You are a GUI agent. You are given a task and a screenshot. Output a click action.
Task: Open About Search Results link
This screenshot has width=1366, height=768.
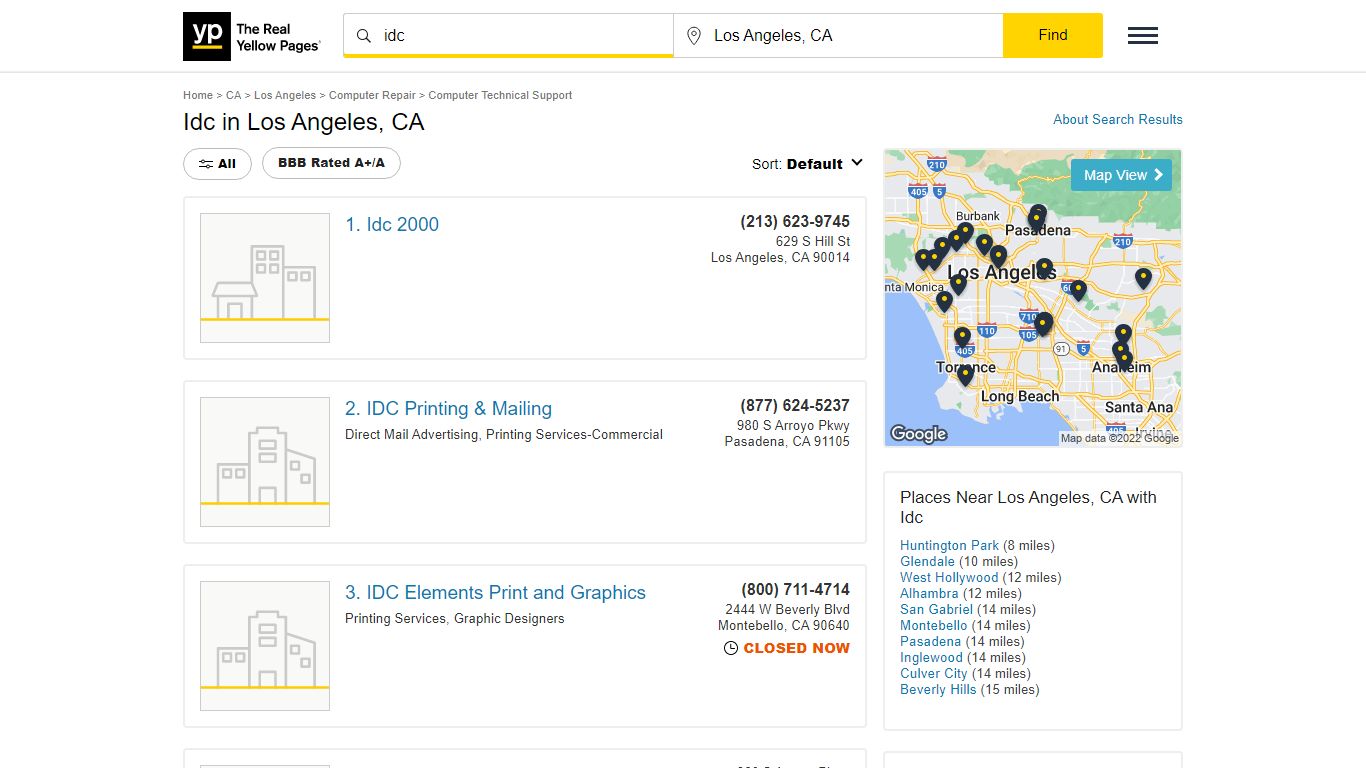[1118, 119]
